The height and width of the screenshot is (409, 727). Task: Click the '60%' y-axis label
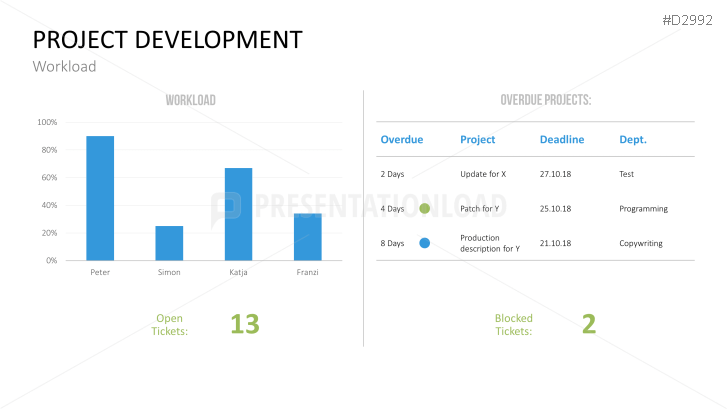[49, 177]
